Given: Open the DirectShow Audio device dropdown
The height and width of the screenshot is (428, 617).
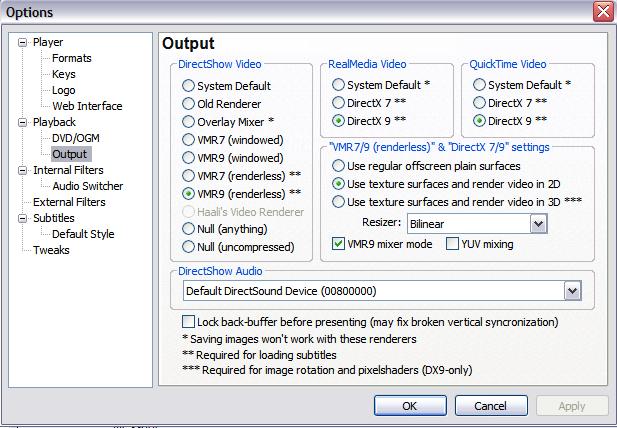Looking at the screenshot, I should click(573, 291).
